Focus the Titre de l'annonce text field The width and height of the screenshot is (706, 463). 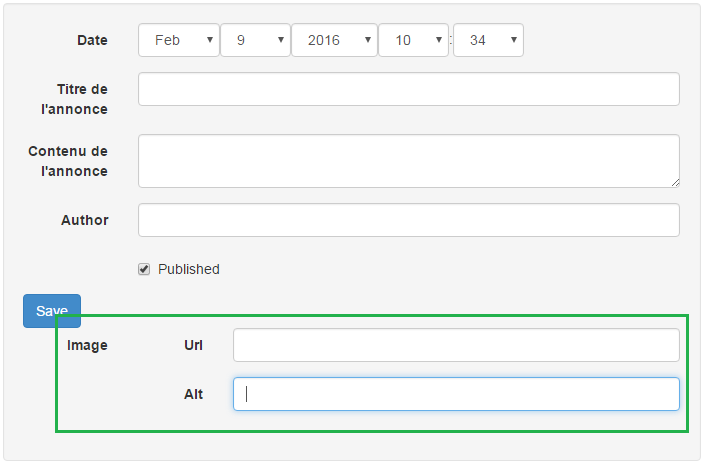coord(409,89)
